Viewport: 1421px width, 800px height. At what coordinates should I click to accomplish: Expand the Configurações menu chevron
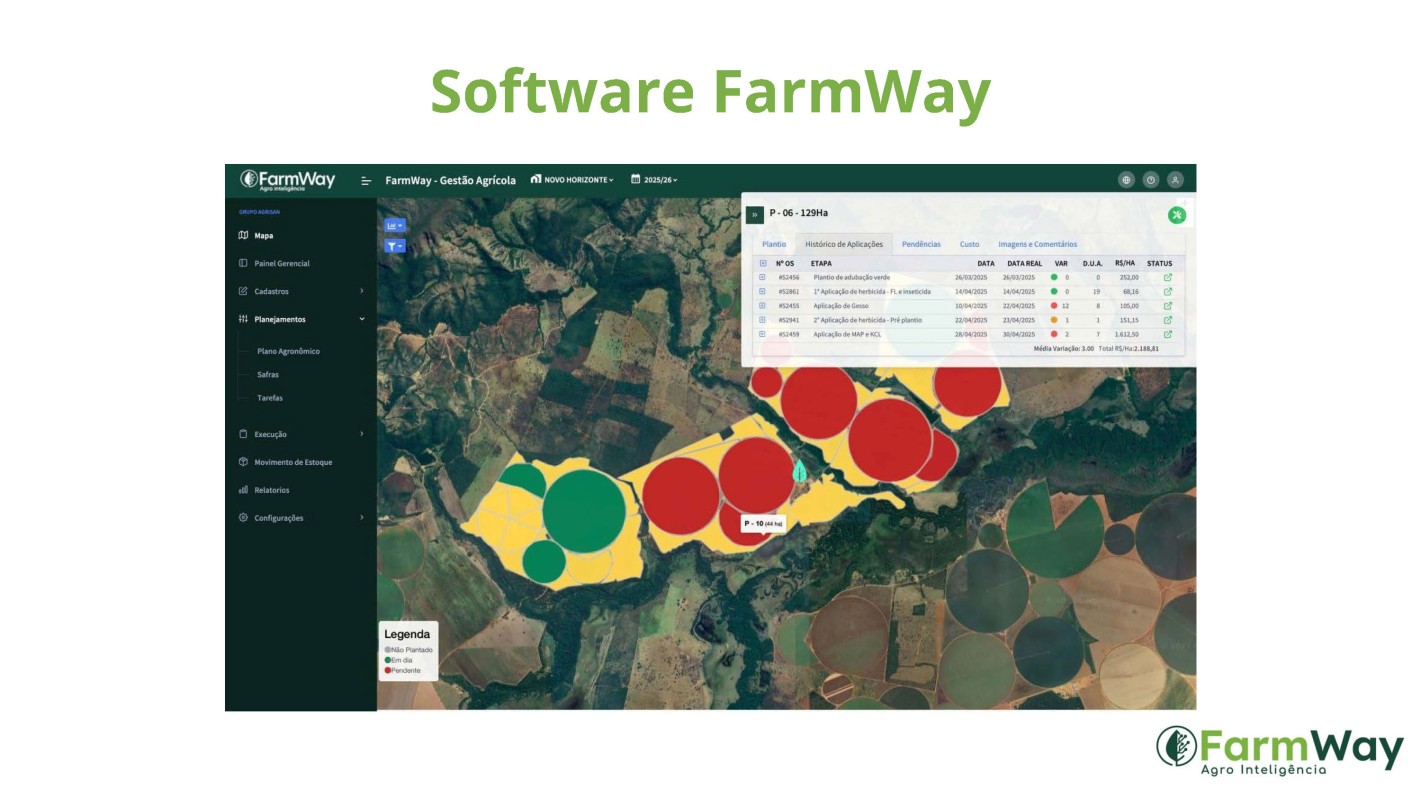tap(362, 518)
